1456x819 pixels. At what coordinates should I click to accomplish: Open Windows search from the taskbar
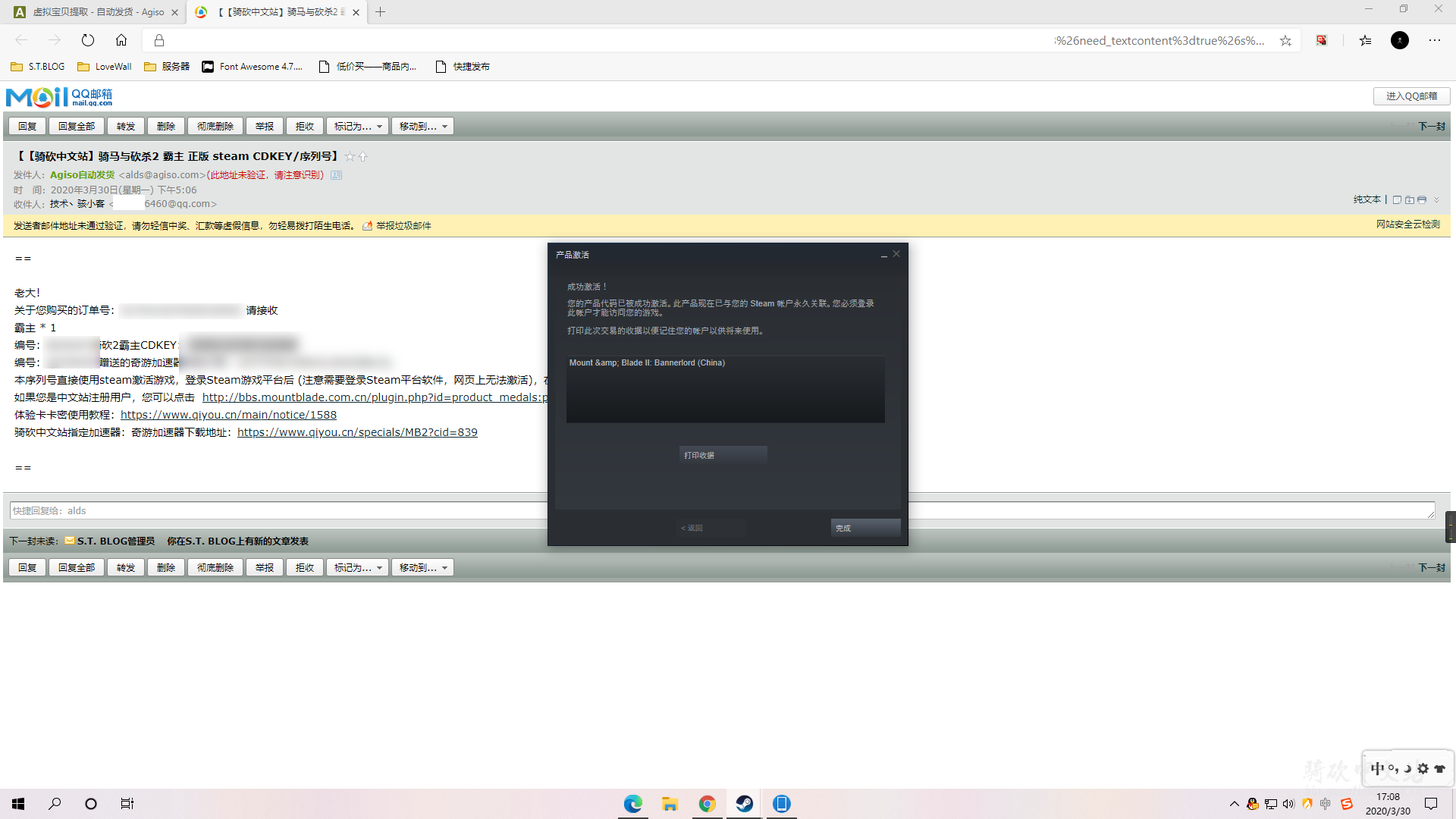point(55,804)
